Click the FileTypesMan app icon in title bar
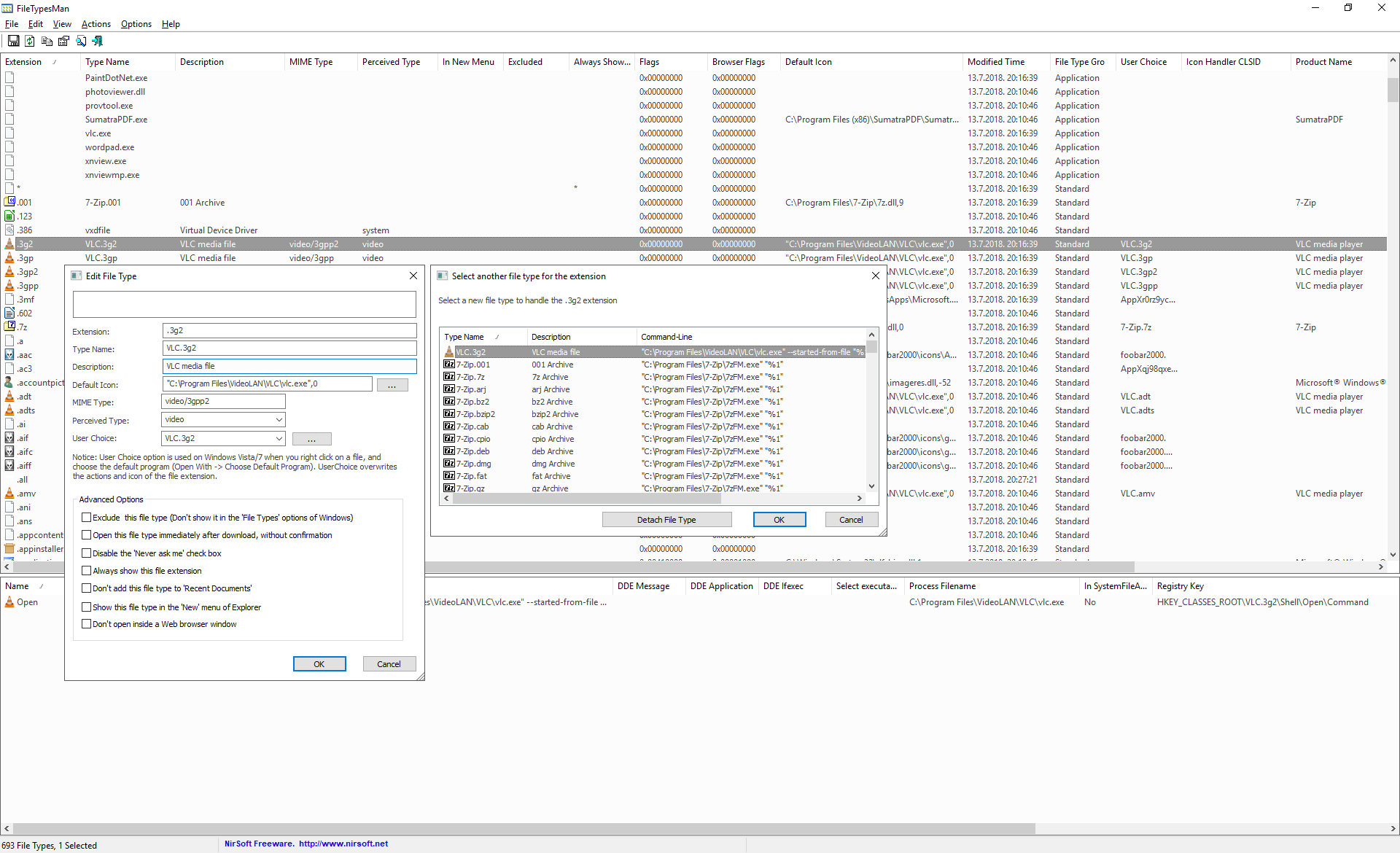This screenshot has height=853, width=1400. tap(7, 9)
